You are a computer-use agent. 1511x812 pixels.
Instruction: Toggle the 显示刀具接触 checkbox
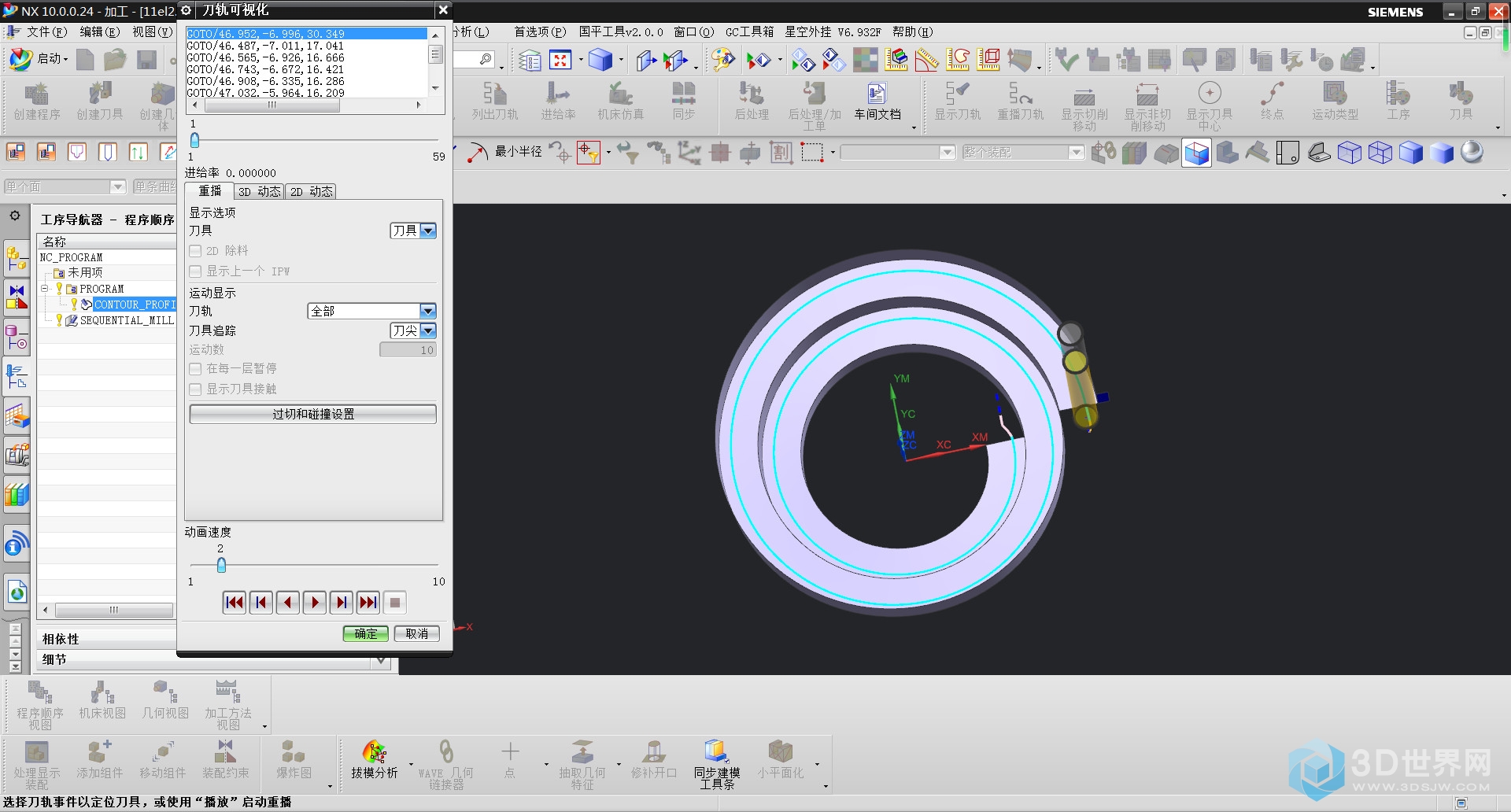[x=195, y=389]
